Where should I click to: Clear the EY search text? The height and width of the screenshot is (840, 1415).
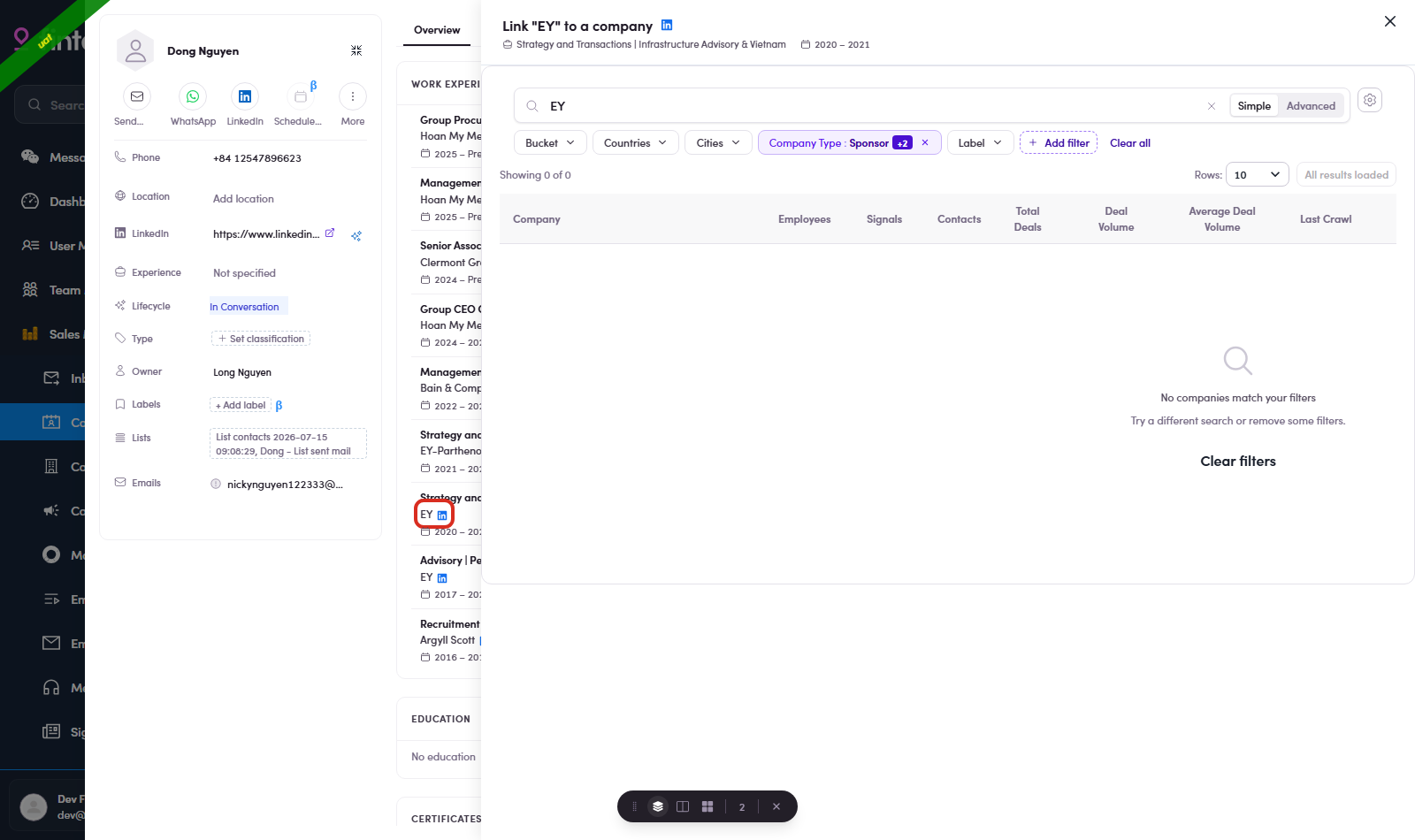[x=1212, y=106]
